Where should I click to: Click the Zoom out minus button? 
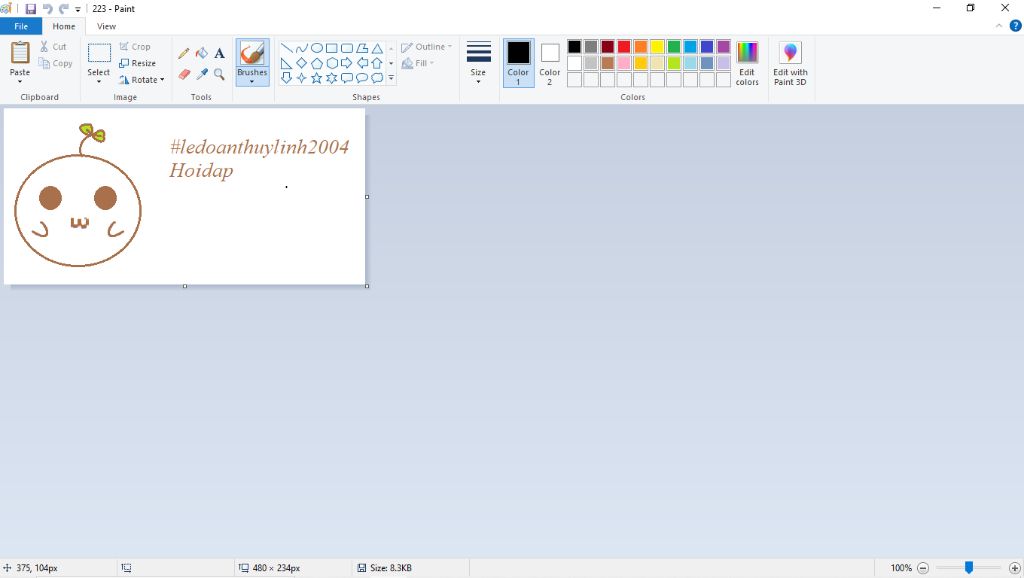(x=923, y=568)
